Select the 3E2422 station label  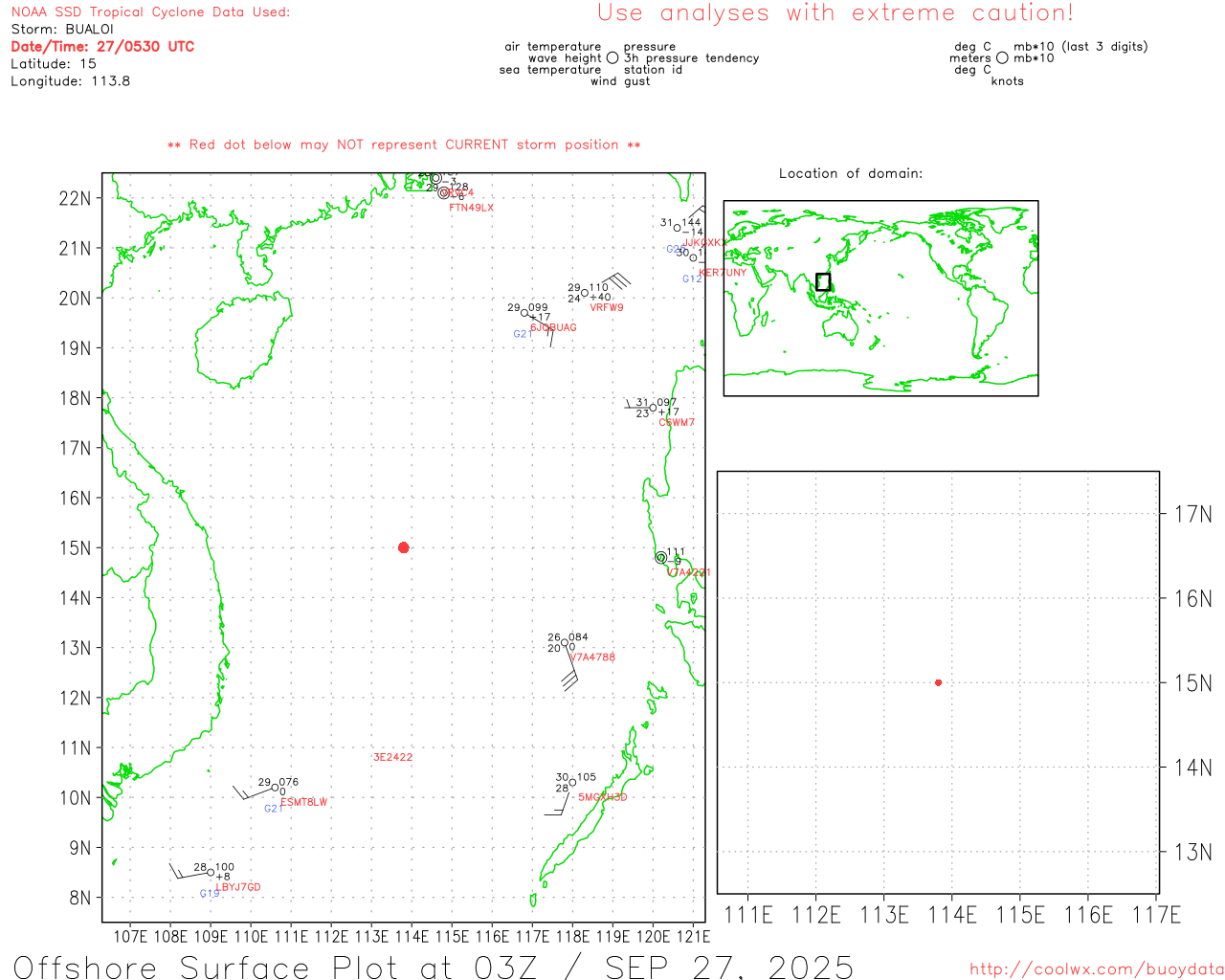[x=392, y=757]
